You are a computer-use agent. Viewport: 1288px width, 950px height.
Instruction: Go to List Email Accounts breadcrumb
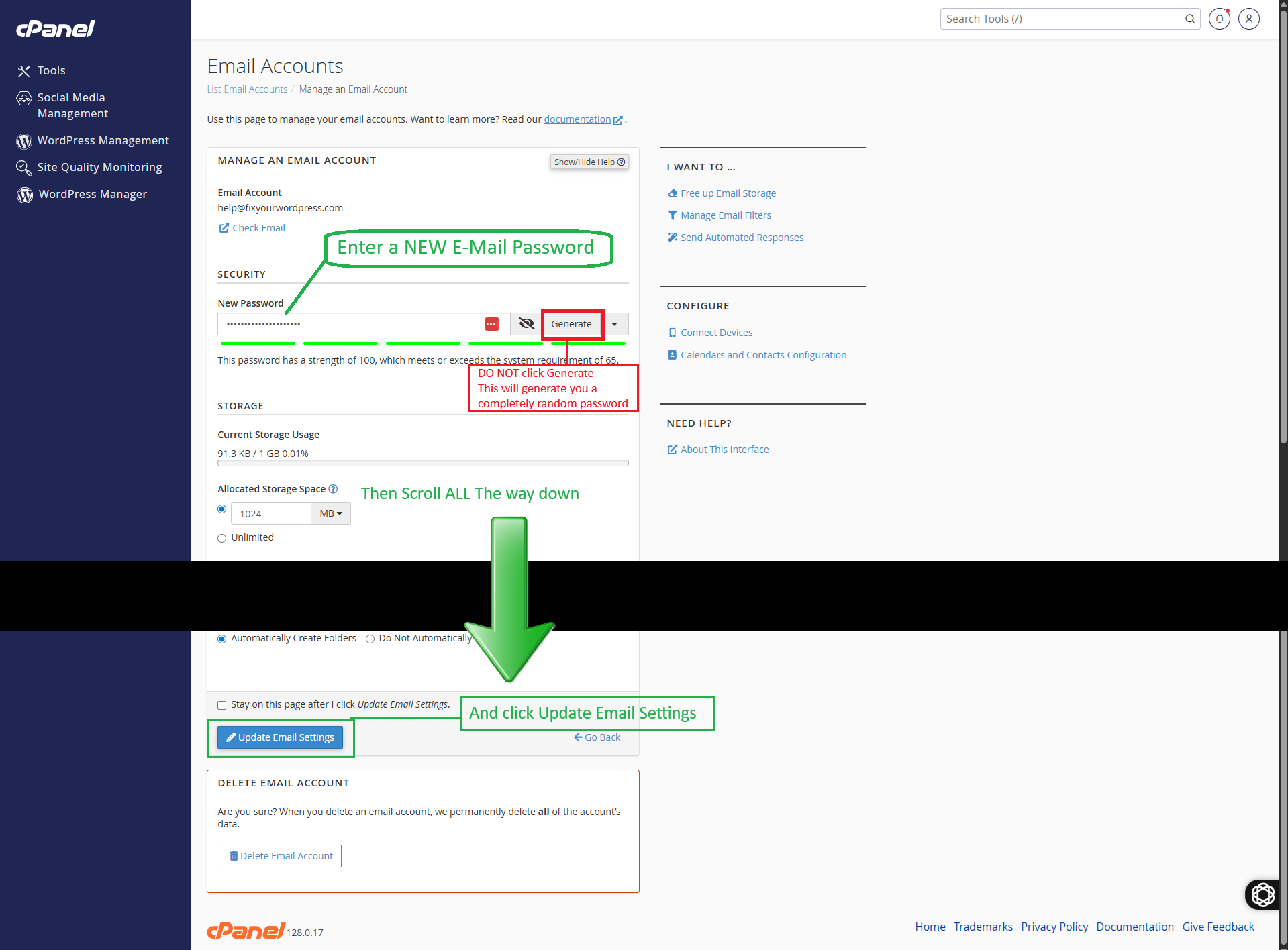point(247,89)
